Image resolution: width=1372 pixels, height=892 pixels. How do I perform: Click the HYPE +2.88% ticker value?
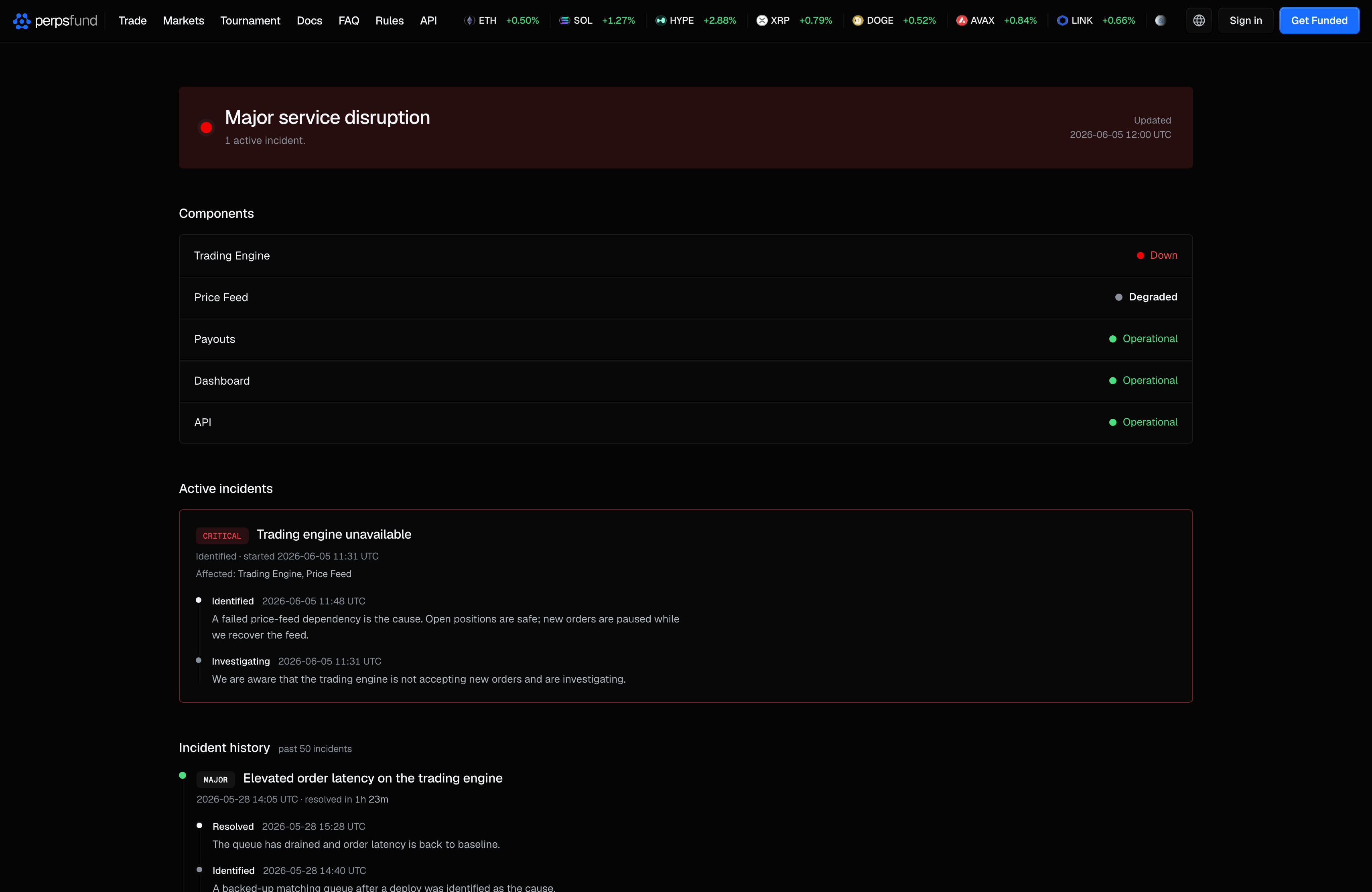[719, 21]
